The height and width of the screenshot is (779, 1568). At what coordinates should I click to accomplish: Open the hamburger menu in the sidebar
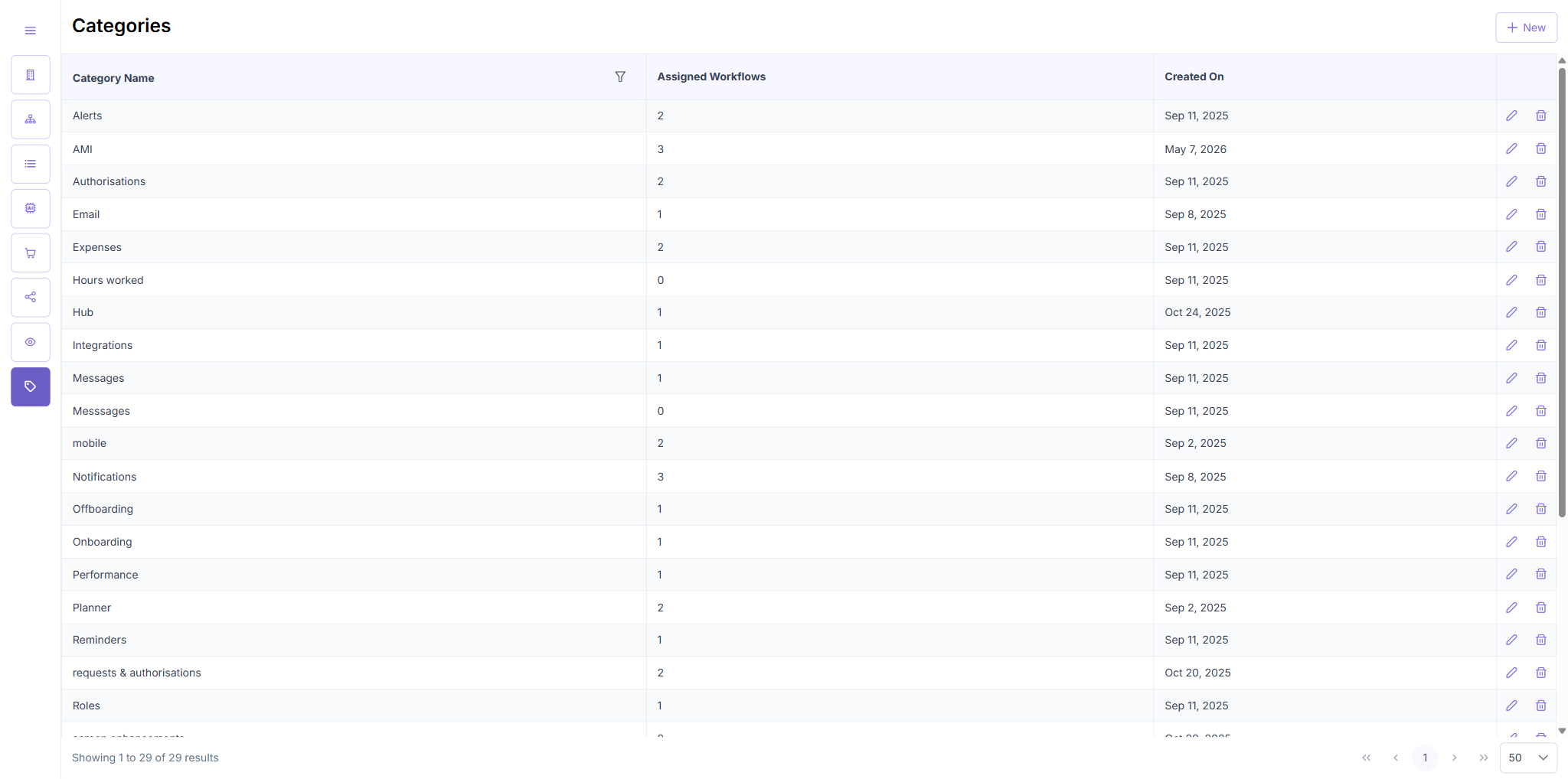[x=30, y=31]
